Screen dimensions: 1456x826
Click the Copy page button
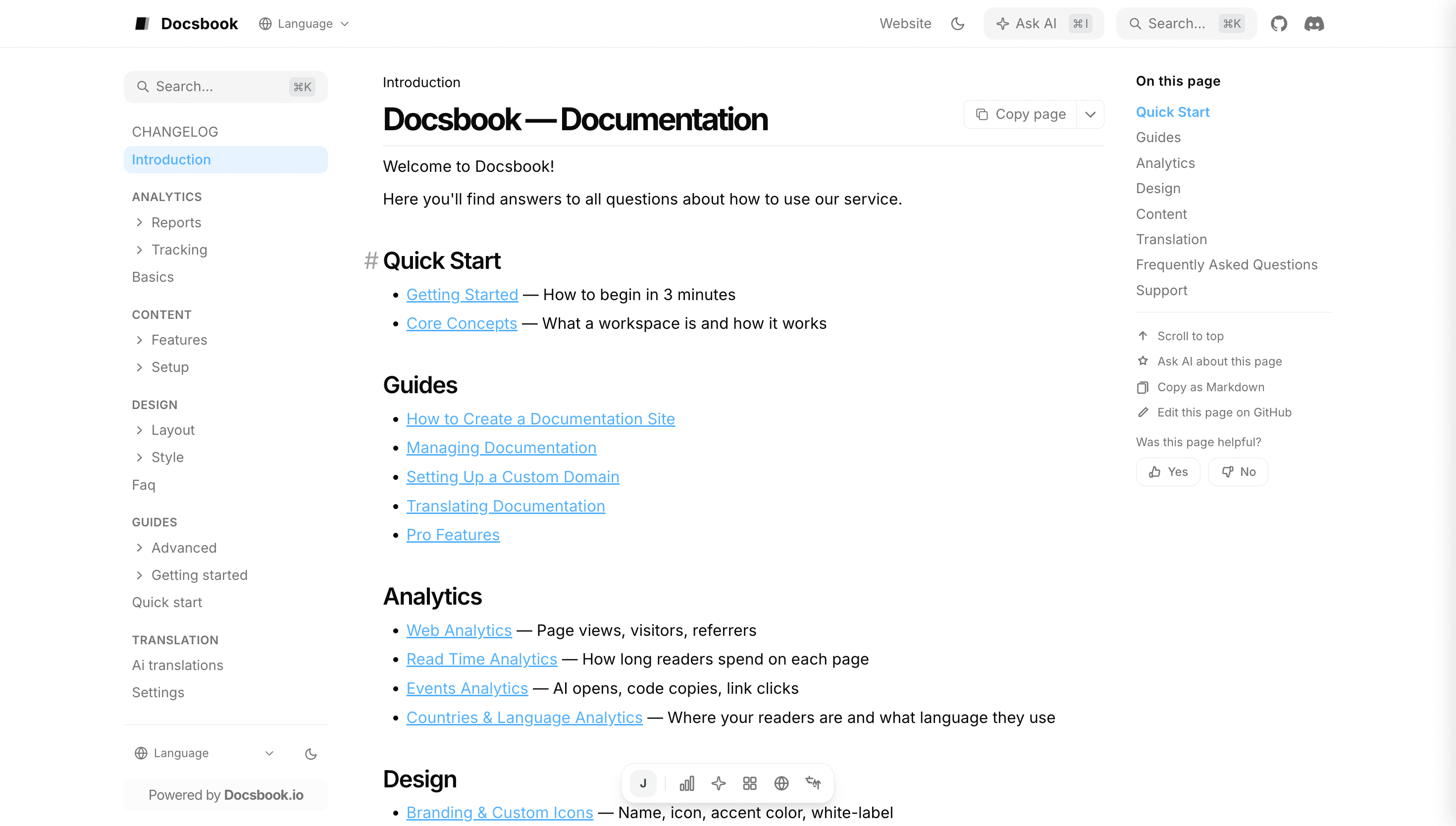1020,114
